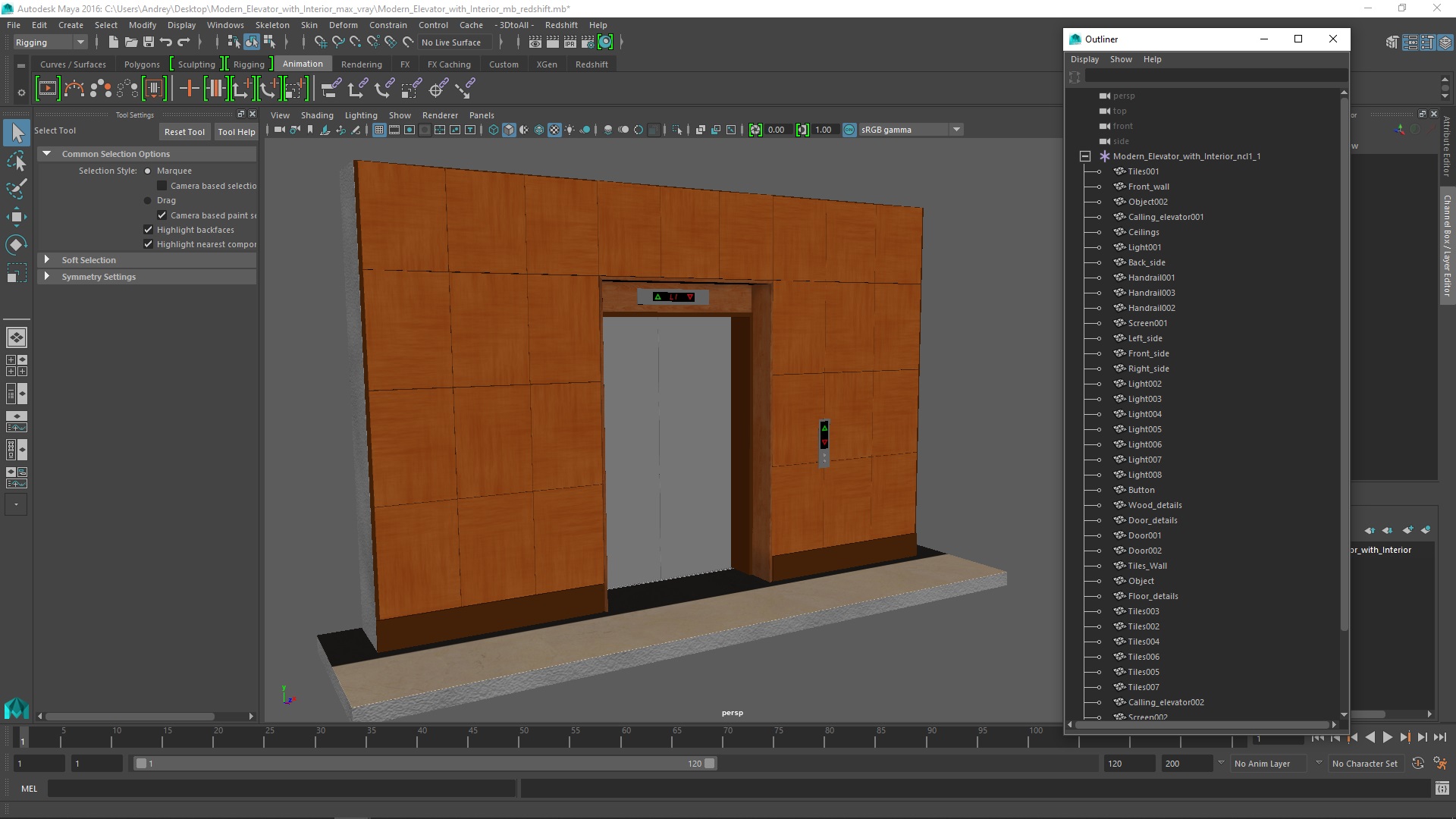Click the time range slider bar
1456x819 pixels.
click(425, 764)
